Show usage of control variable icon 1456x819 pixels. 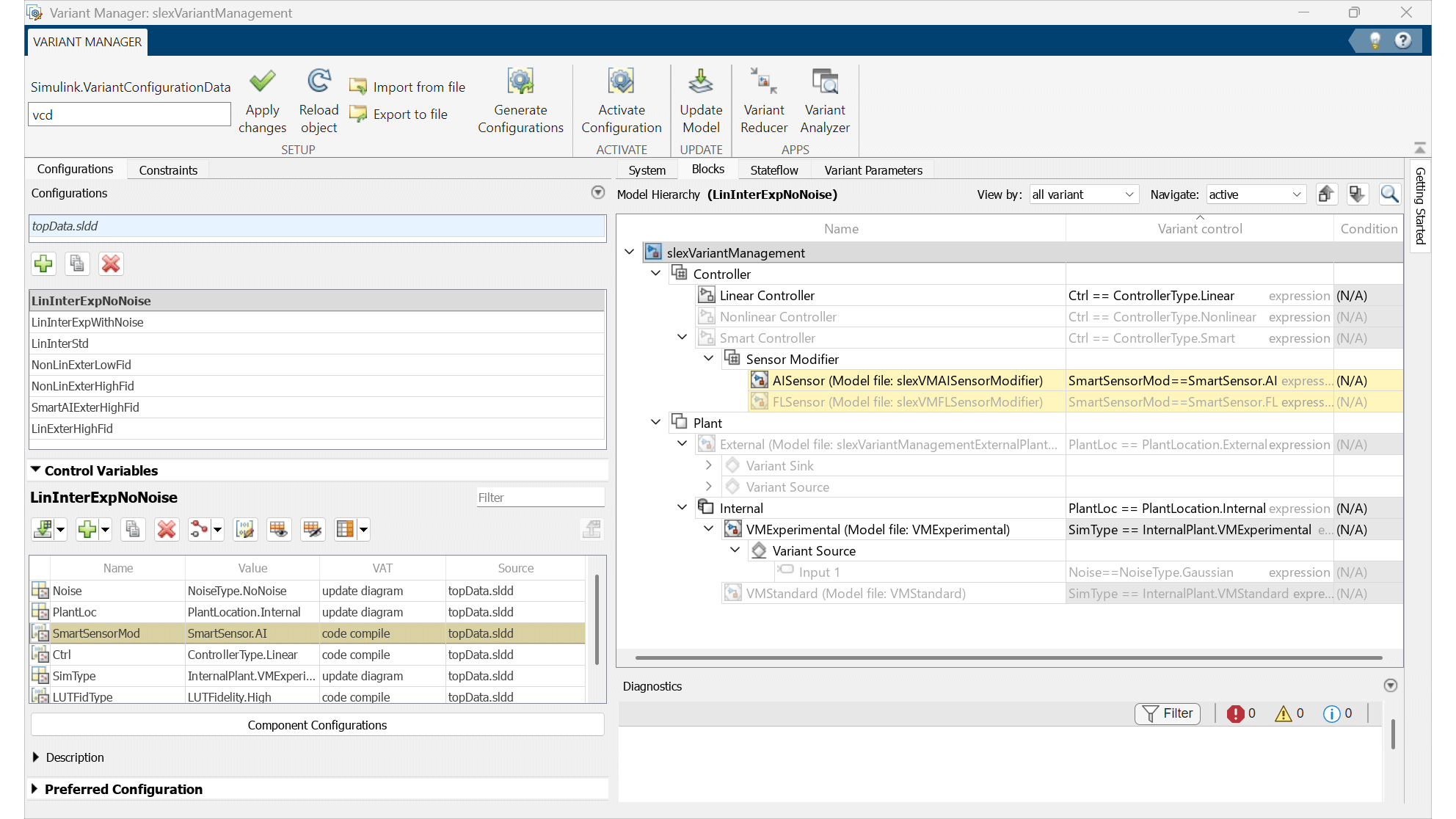[279, 529]
